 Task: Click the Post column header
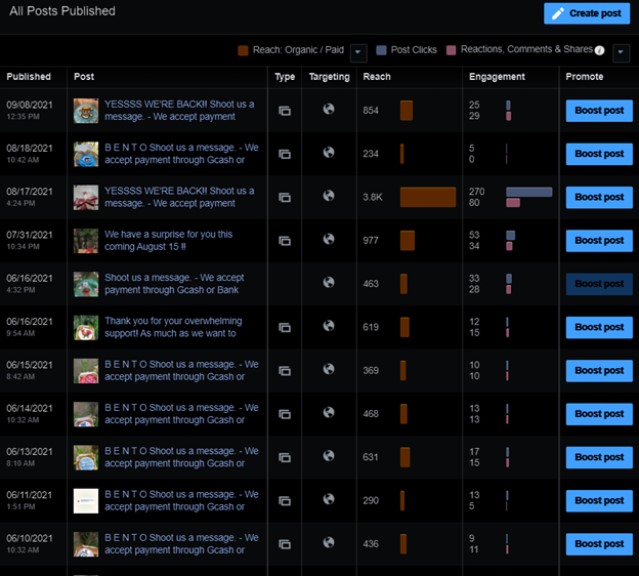84,77
